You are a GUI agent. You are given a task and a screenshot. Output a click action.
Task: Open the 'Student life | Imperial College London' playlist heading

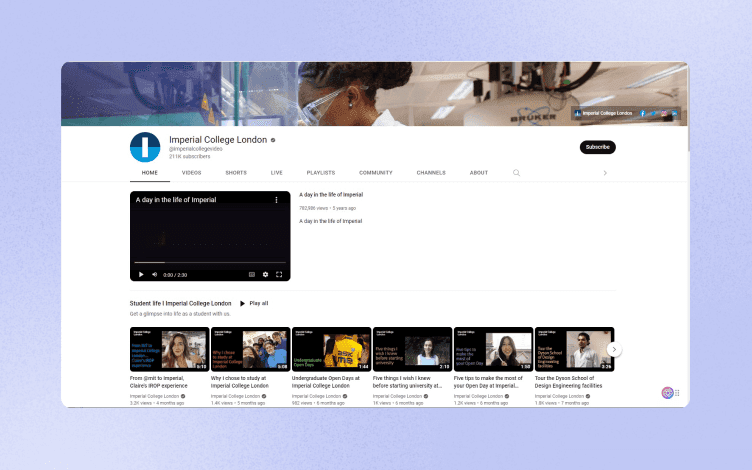click(x=180, y=304)
